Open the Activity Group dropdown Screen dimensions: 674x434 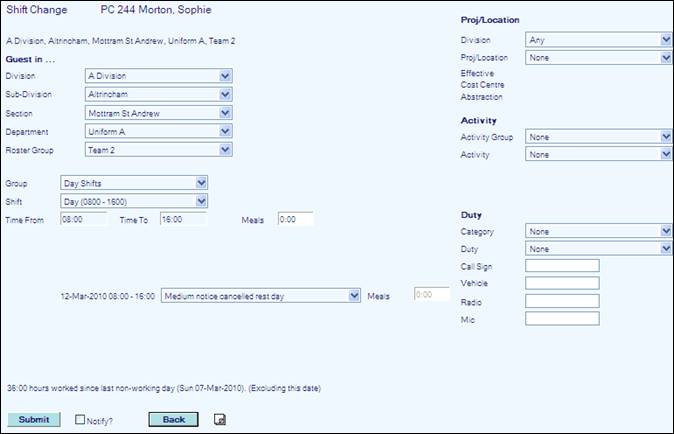pyautogui.click(x=598, y=137)
